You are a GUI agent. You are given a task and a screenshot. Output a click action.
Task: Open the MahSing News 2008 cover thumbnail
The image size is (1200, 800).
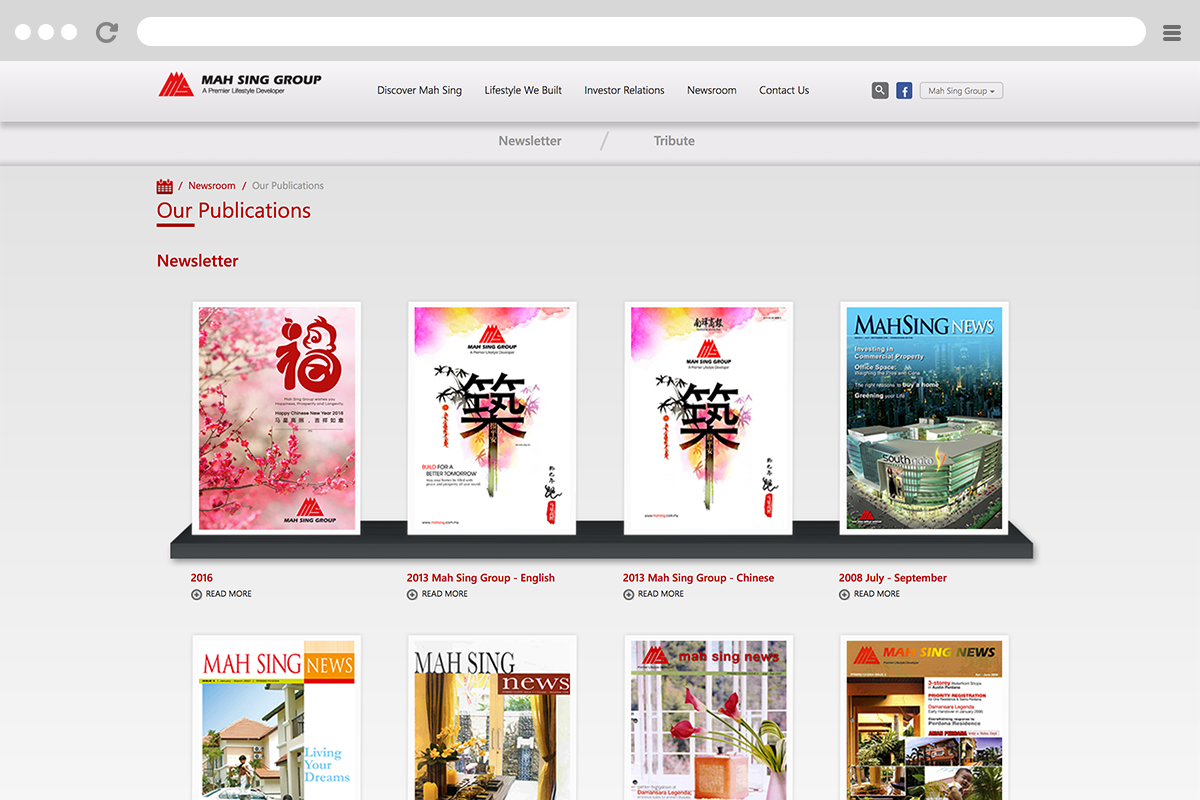click(x=924, y=418)
